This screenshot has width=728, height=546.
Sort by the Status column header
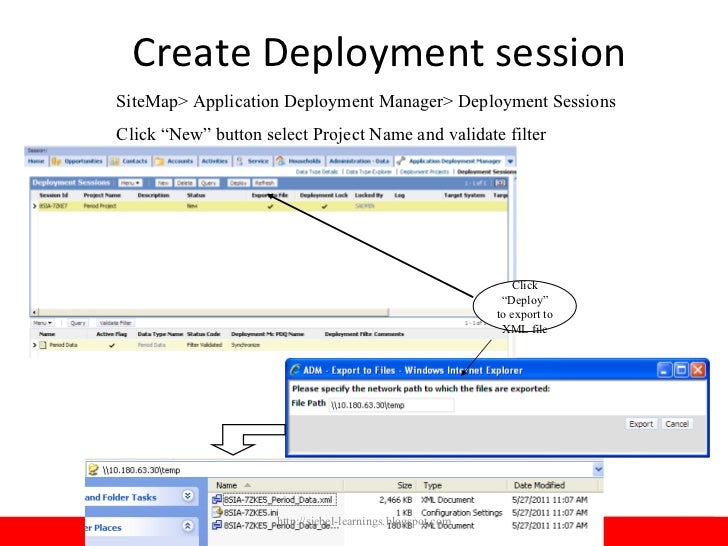[196, 195]
